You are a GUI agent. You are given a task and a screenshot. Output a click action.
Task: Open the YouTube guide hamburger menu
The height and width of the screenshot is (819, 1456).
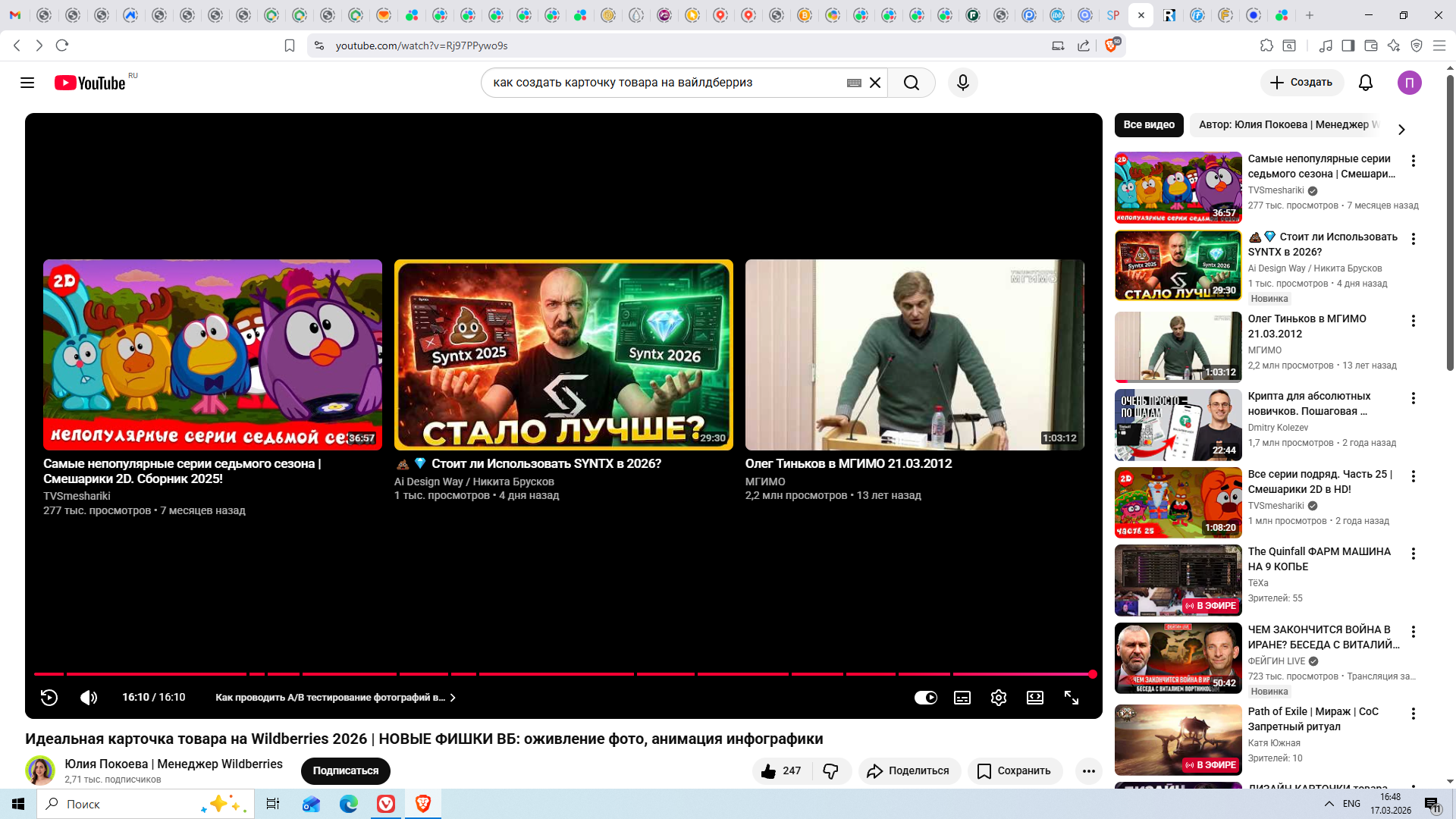coord(27,83)
